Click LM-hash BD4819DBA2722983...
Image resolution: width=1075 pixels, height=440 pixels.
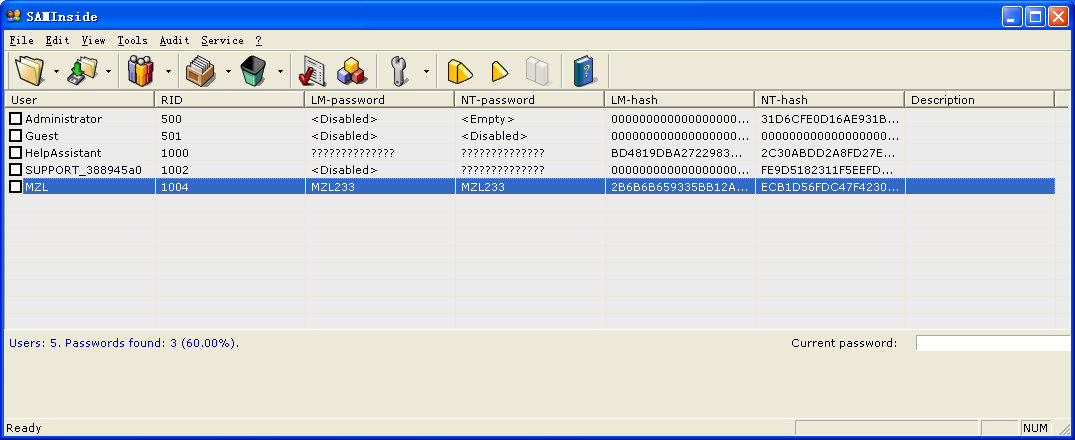[x=679, y=153]
